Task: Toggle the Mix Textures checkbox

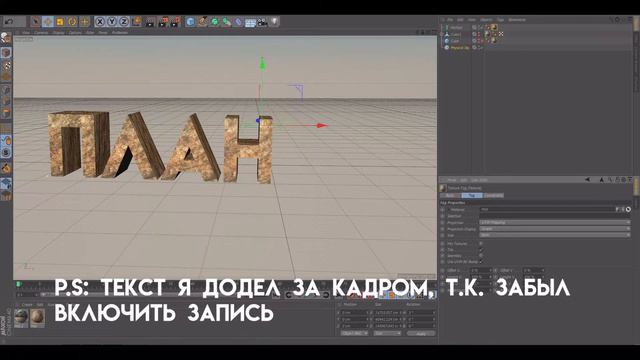Action: click(x=481, y=244)
